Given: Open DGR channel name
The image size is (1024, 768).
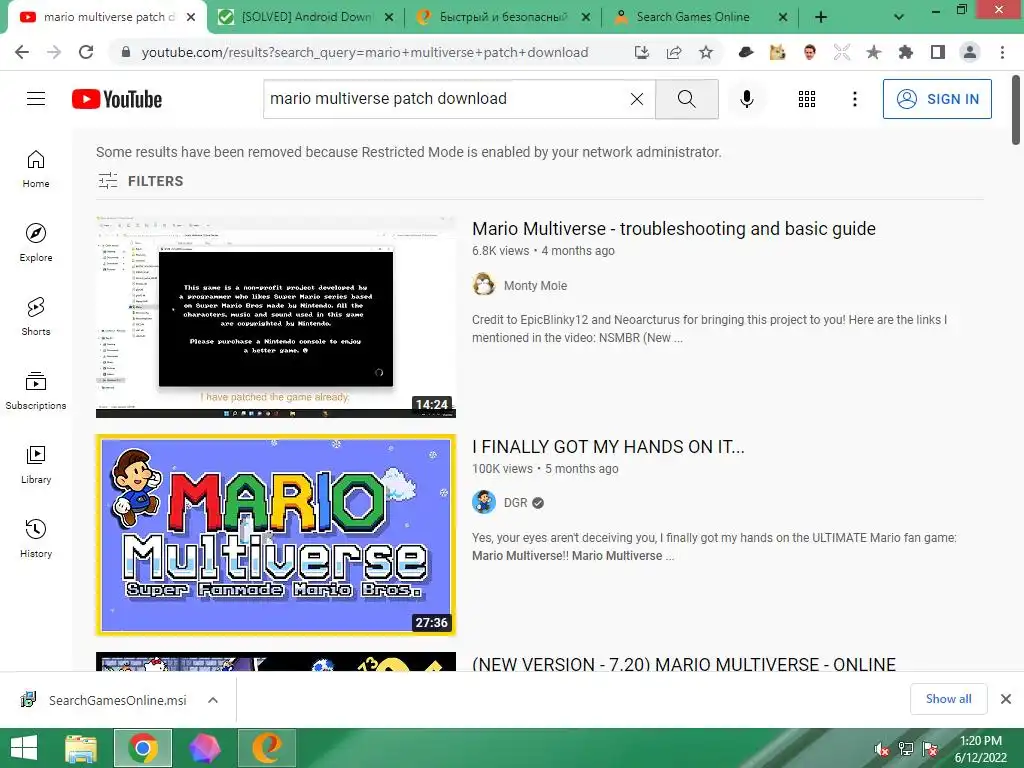Looking at the screenshot, I should 515,503.
